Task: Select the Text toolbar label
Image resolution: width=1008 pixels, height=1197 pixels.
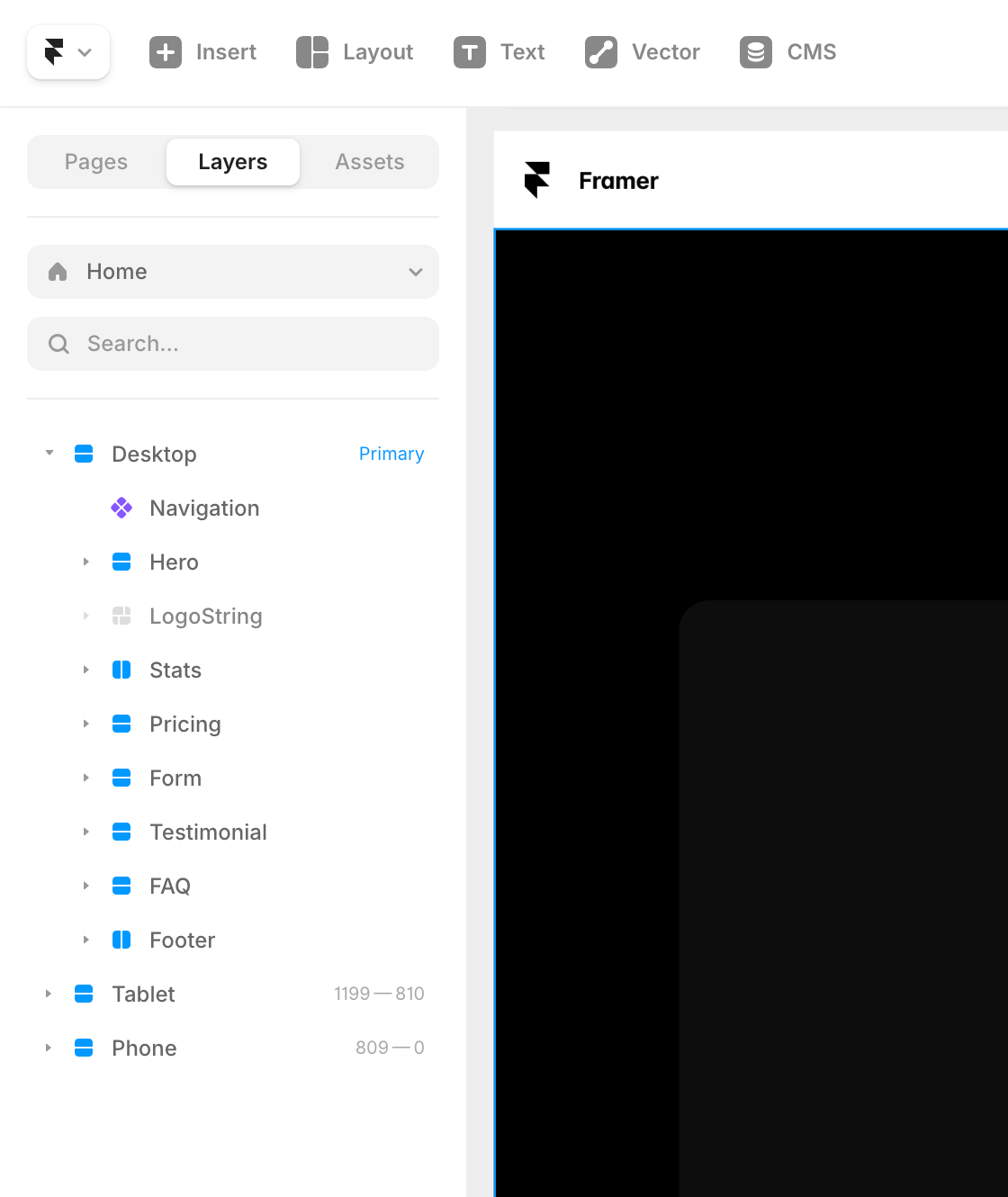Action: (x=523, y=52)
